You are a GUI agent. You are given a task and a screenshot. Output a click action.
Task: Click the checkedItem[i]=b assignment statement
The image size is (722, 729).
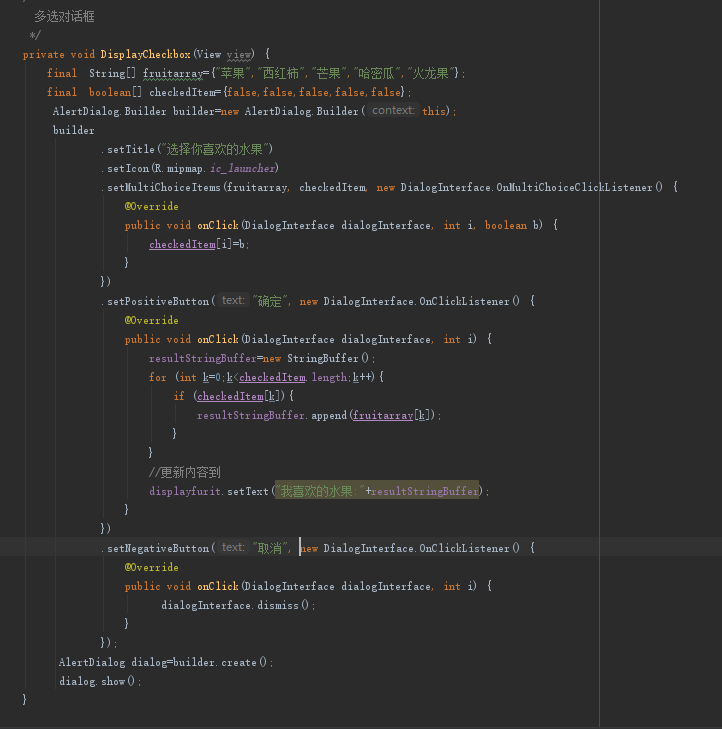[x=199, y=245]
